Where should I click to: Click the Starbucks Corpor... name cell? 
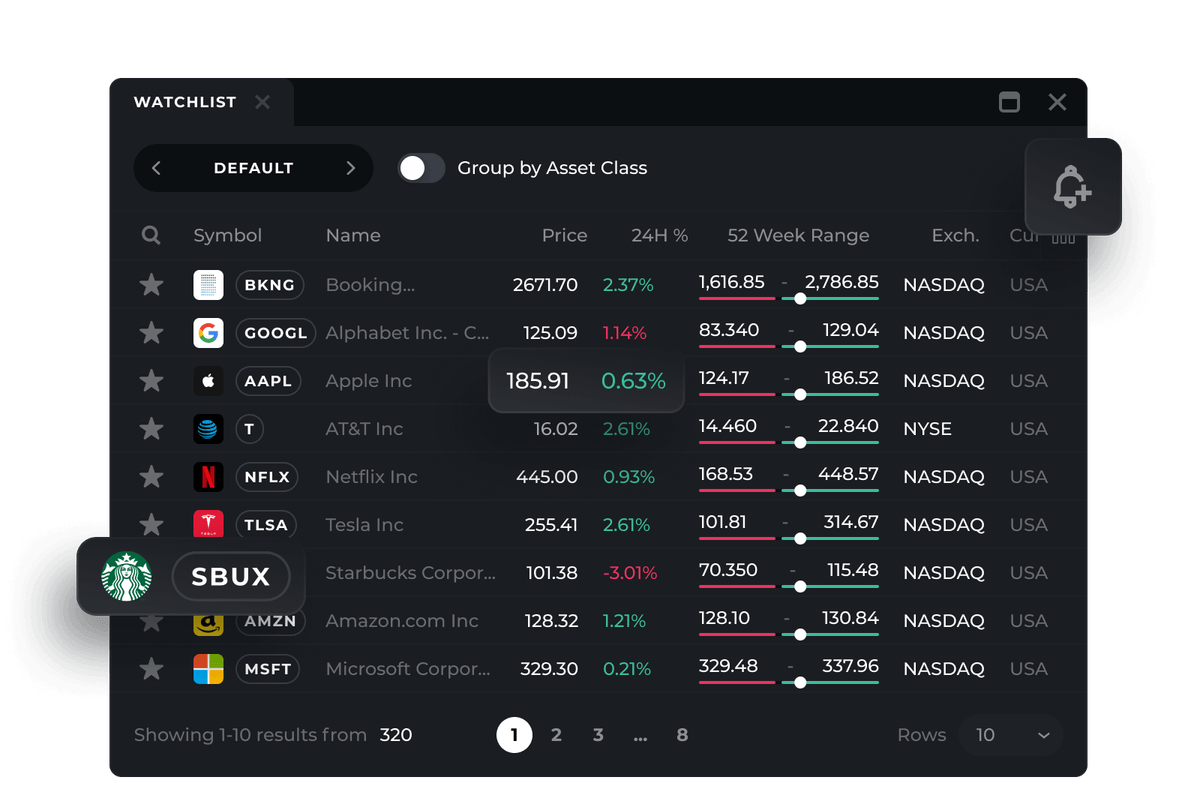coord(411,573)
